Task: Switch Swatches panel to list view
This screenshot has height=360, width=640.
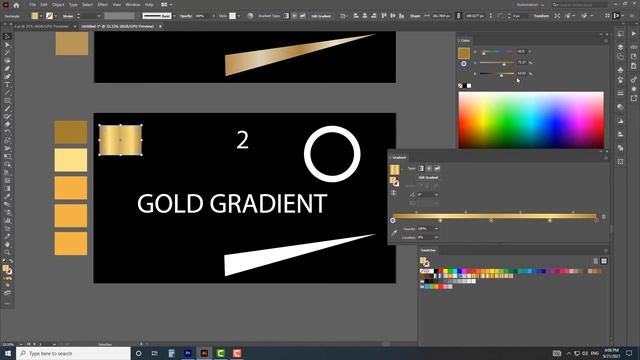Action: point(596,261)
